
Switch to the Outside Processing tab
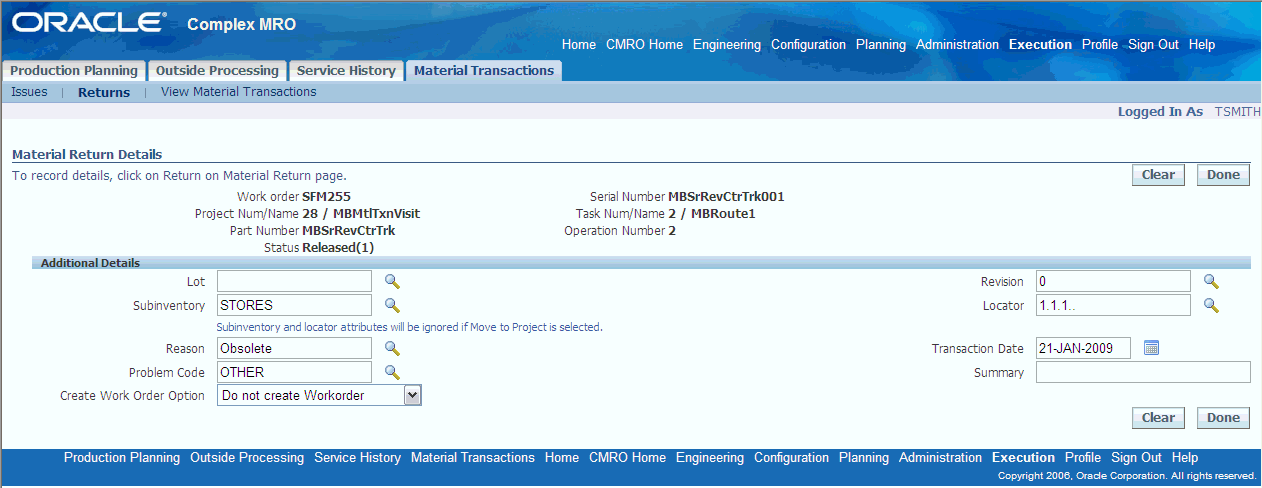(217, 71)
